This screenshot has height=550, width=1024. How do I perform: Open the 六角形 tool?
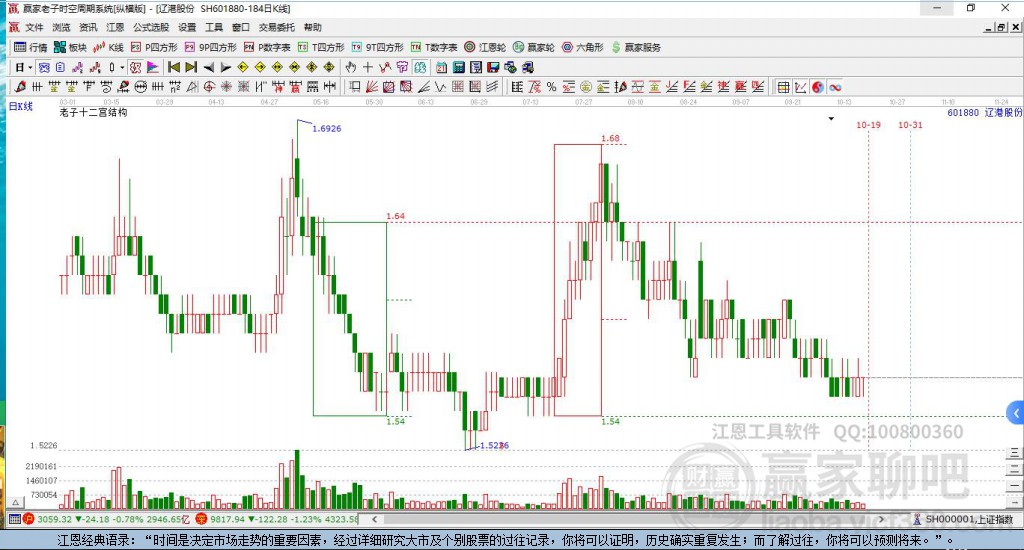pos(583,47)
